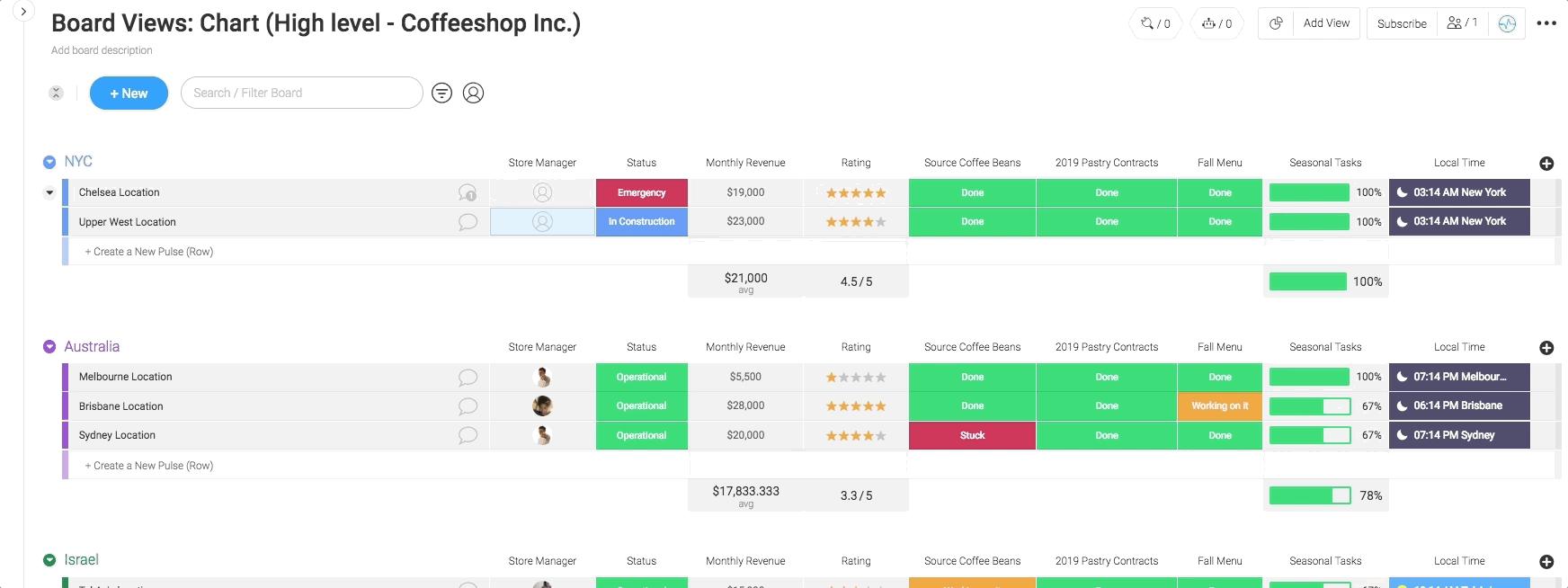Create a New Pulse in Australia group
The height and width of the screenshot is (588, 1568).
pyautogui.click(x=148, y=466)
